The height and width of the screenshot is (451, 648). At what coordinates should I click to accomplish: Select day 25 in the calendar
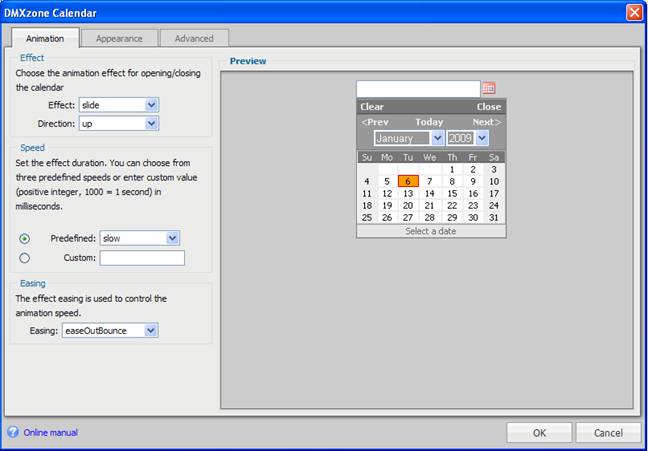[367, 217]
